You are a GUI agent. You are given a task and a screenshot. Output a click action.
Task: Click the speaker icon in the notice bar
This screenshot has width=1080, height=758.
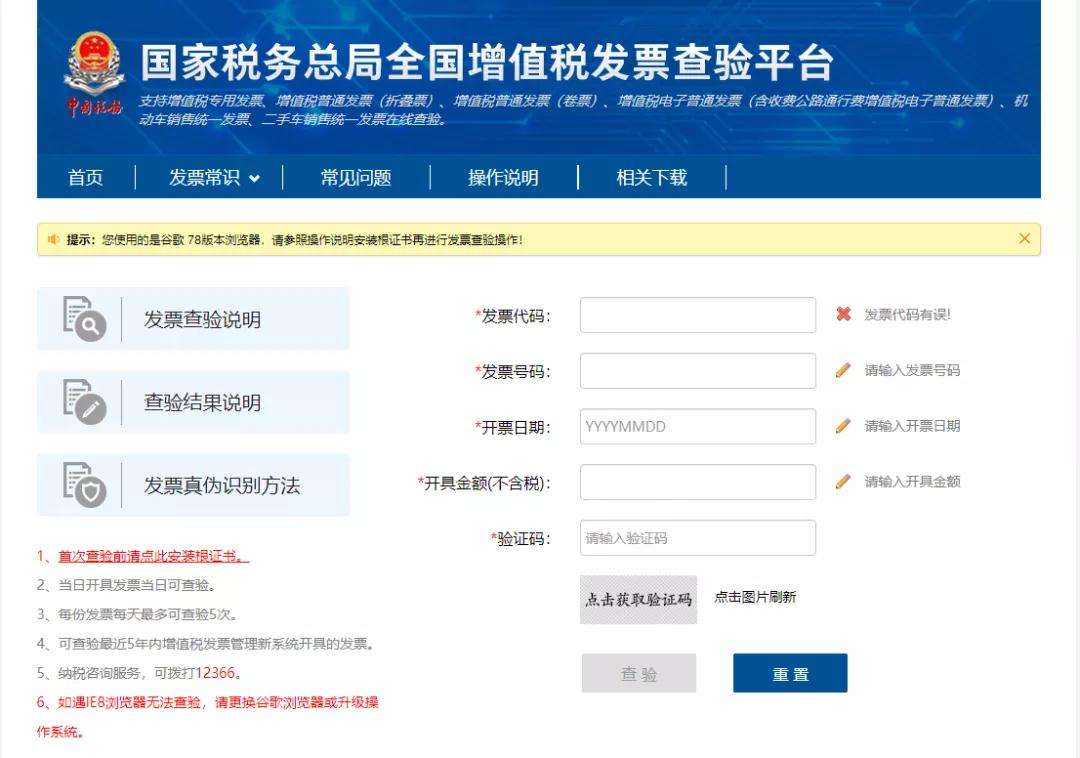(54, 239)
